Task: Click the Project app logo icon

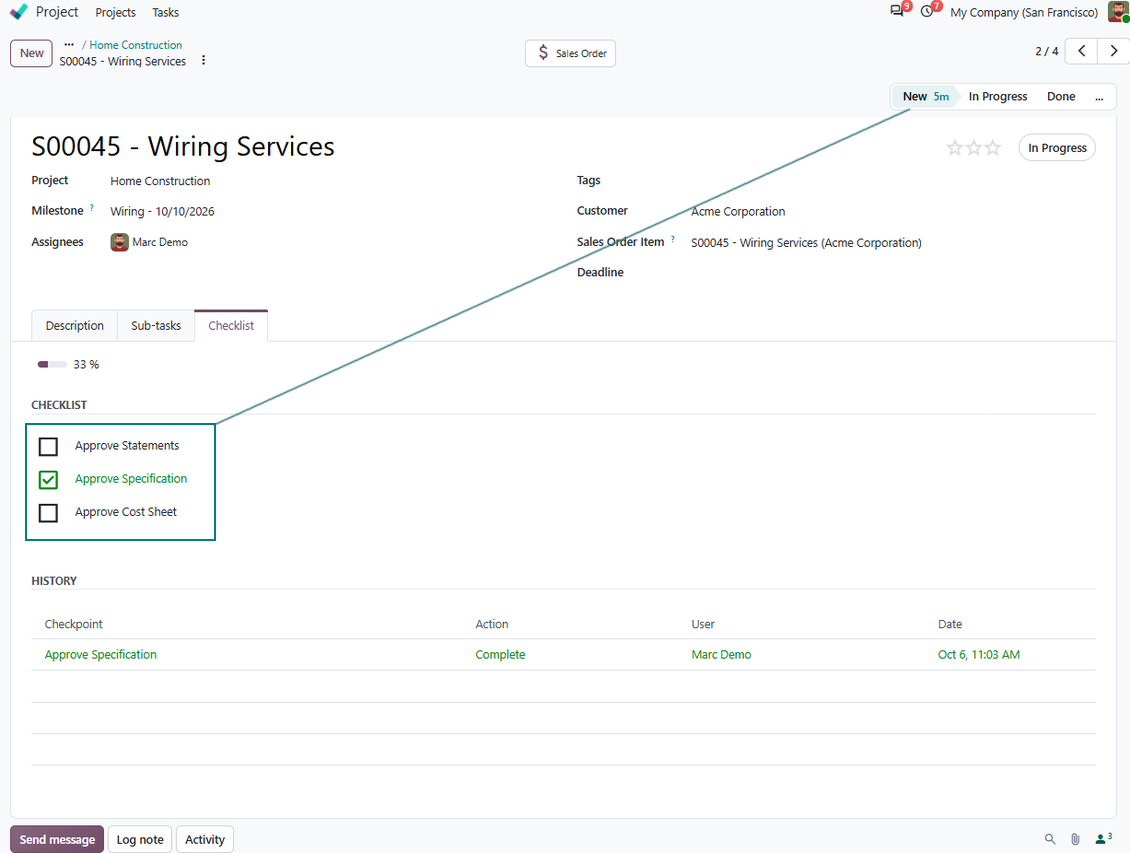Action: [x=19, y=12]
